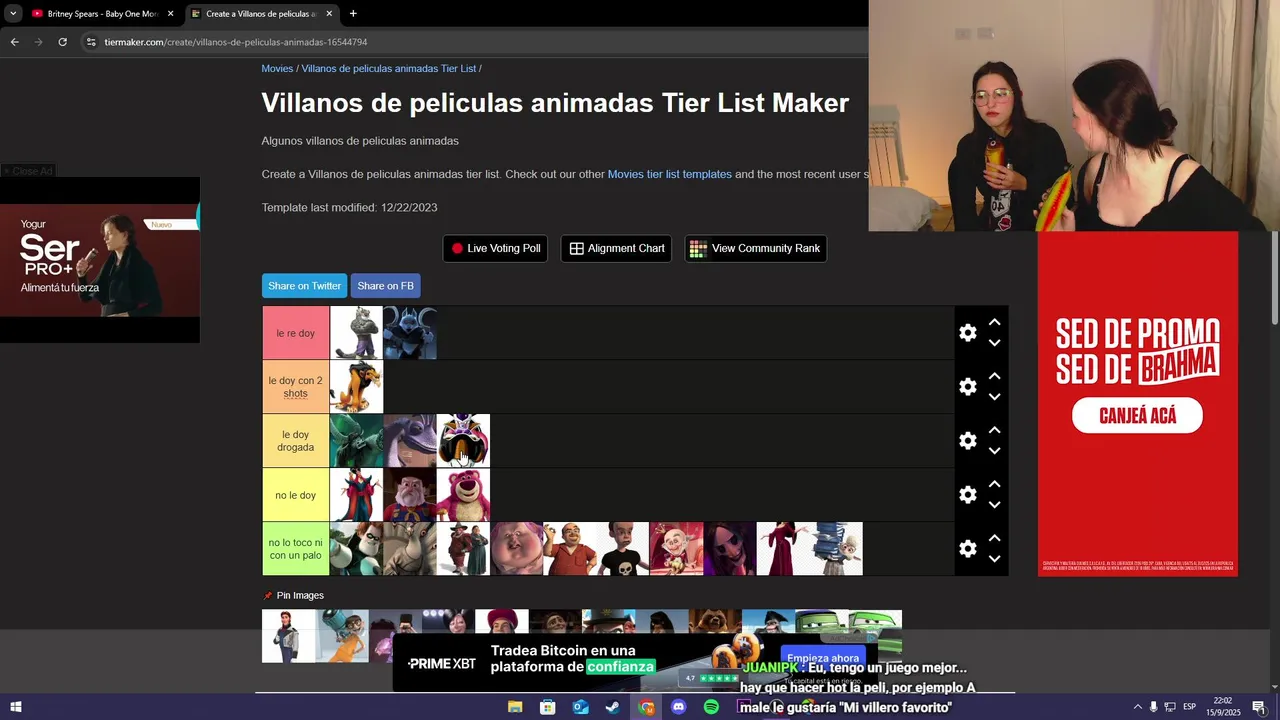Image resolution: width=1280 pixels, height=720 pixels.
Task: Click the microphone tray icon
Action: coord(1153,707)
